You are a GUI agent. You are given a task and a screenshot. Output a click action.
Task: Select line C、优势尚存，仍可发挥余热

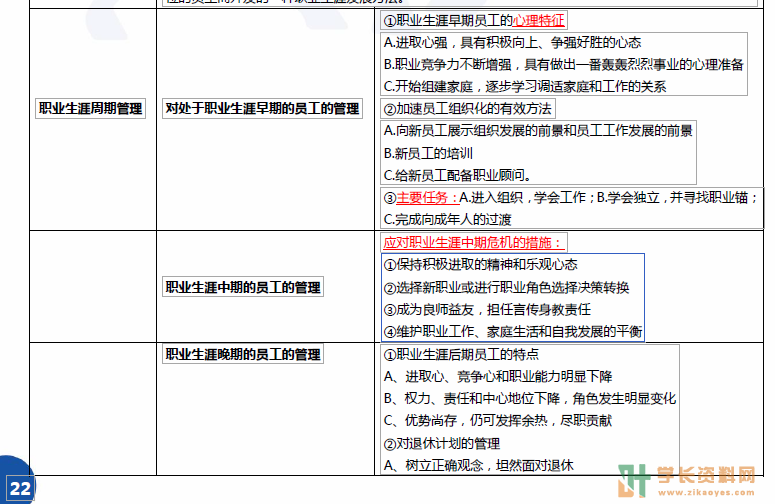(498, 421)
